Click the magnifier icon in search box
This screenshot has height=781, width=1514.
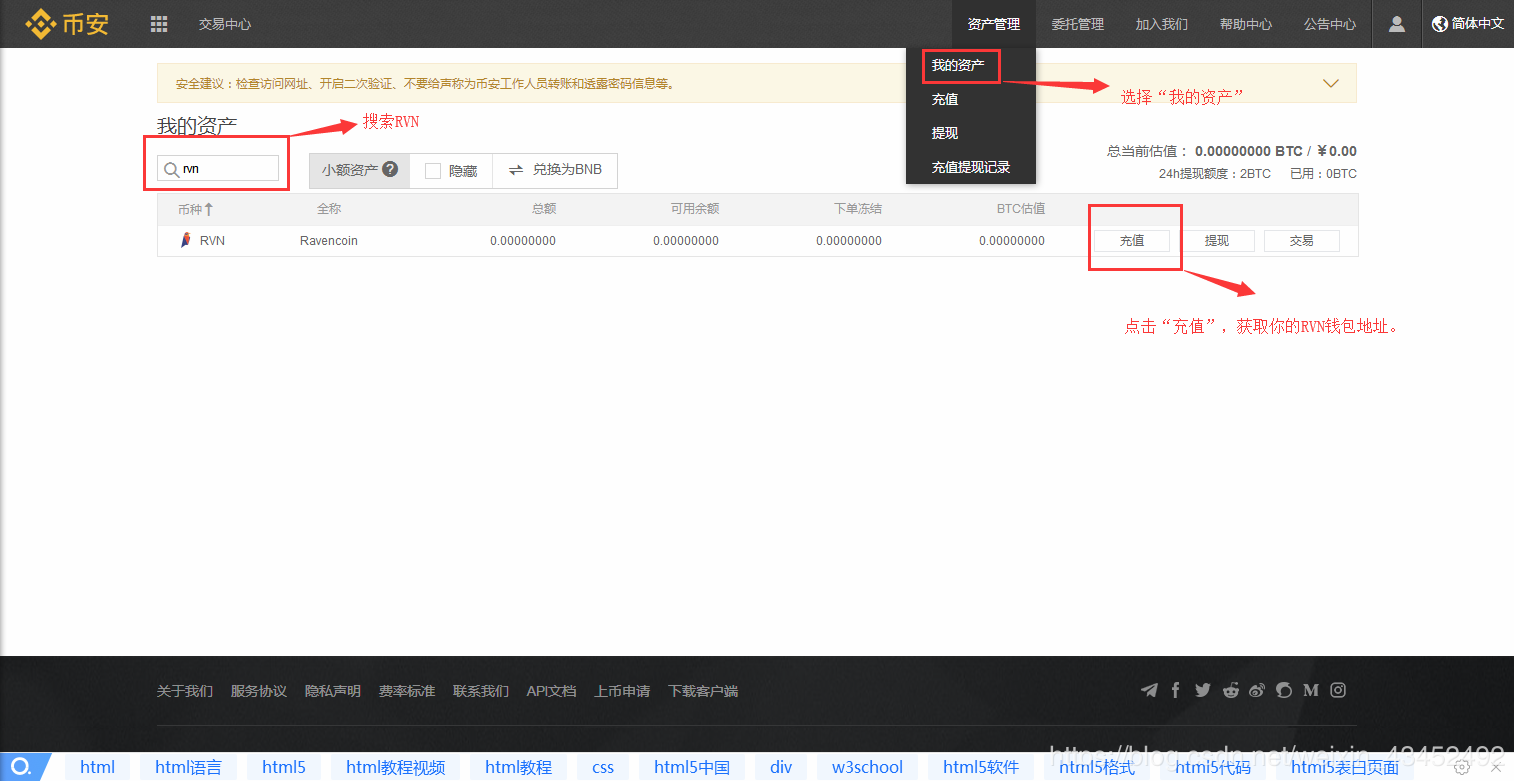172,169
